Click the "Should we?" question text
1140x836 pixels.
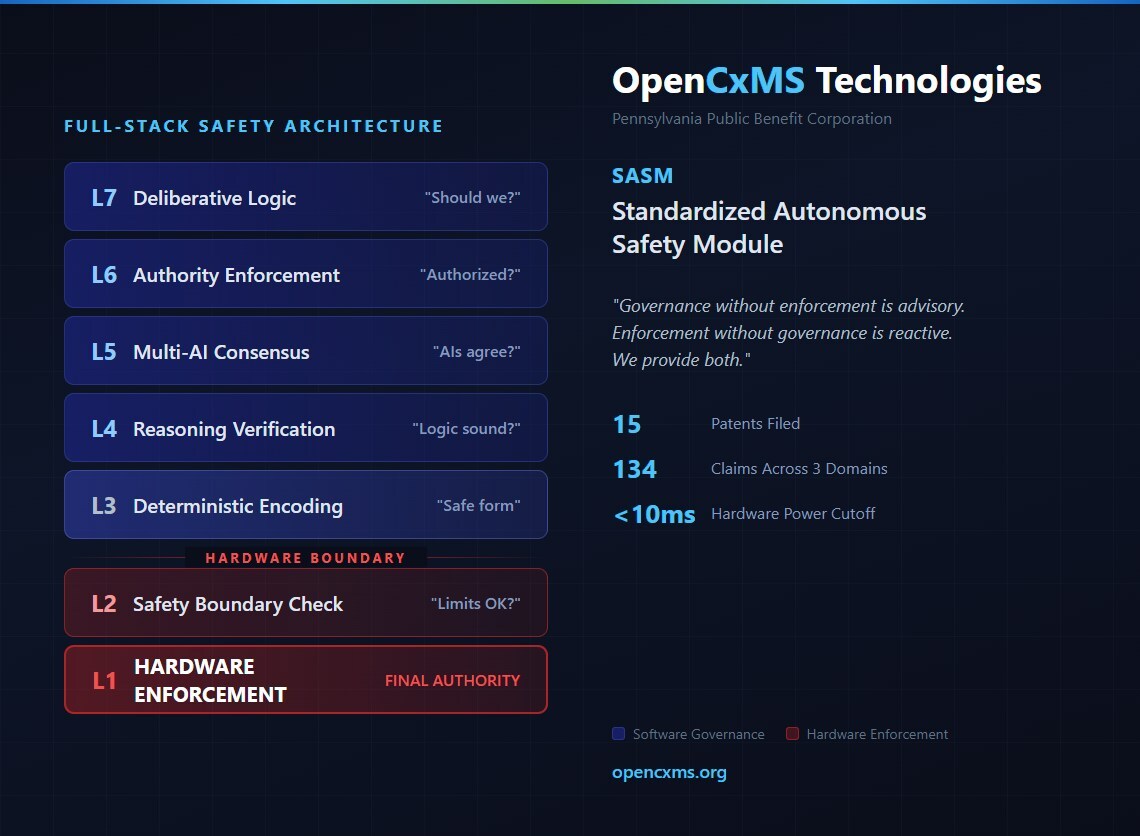click(x=472, y=197)
